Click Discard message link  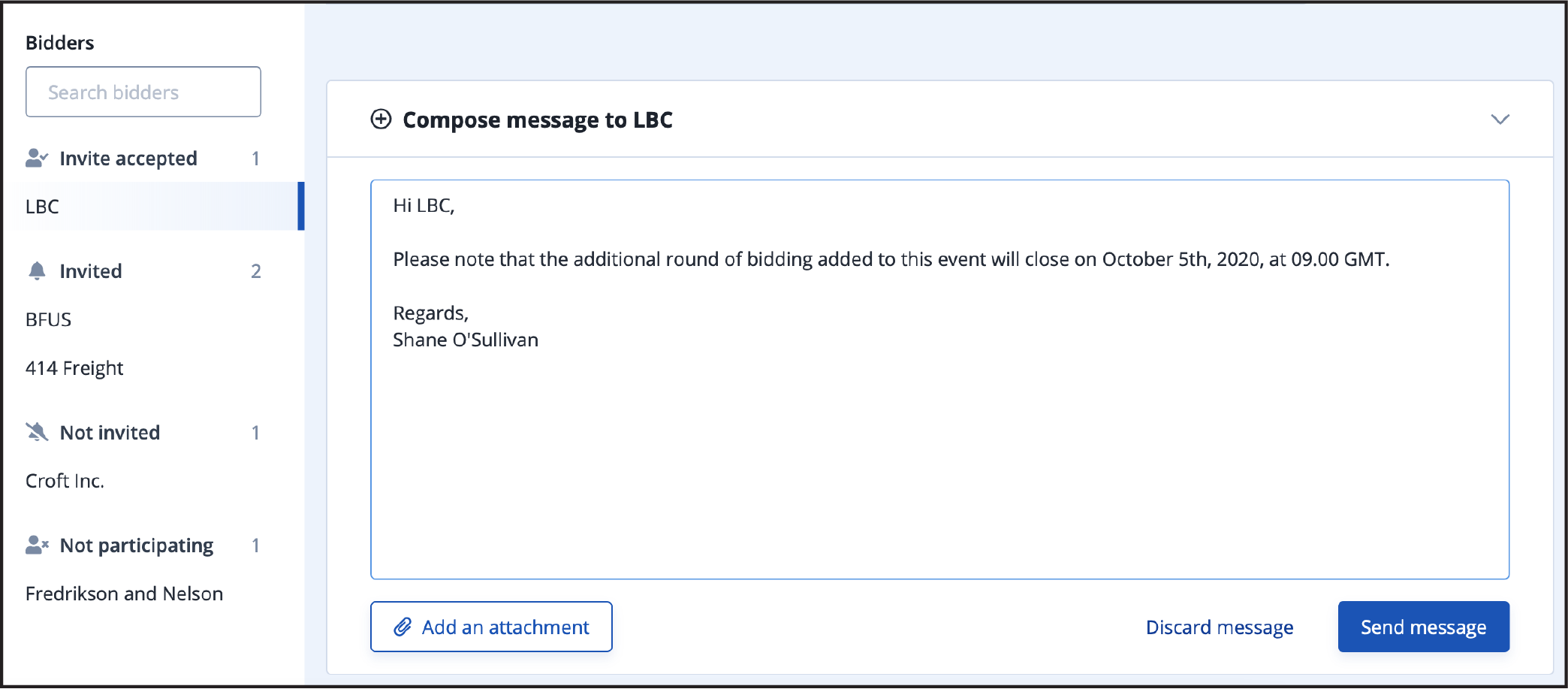coord(1219,627)
